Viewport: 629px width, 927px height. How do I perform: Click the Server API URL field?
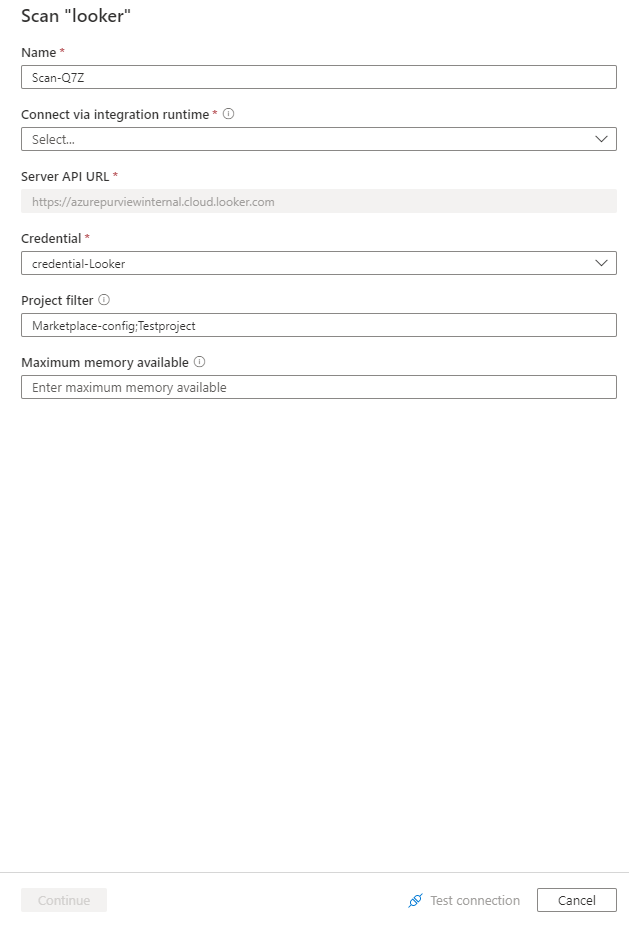tap(318, 201)
